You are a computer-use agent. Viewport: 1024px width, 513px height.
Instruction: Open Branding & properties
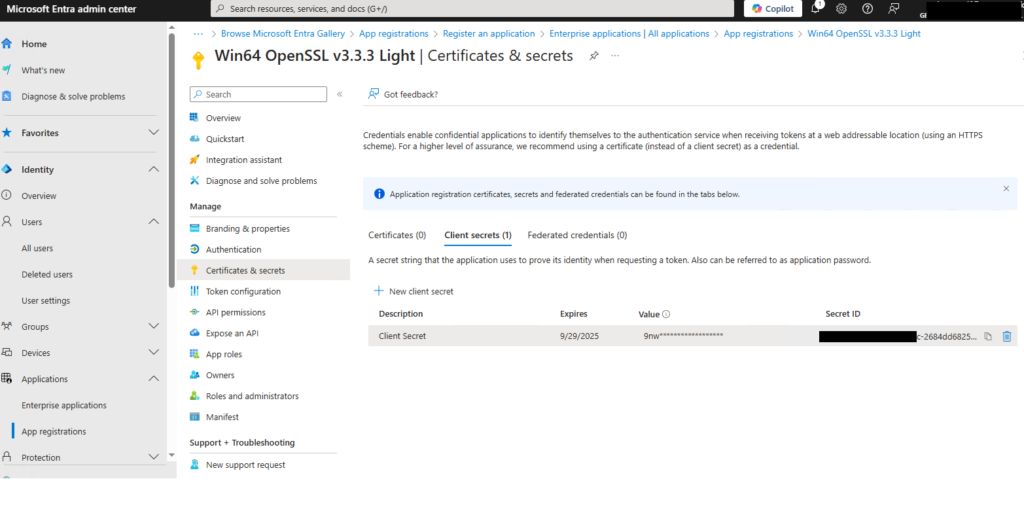tap(248, 228)
